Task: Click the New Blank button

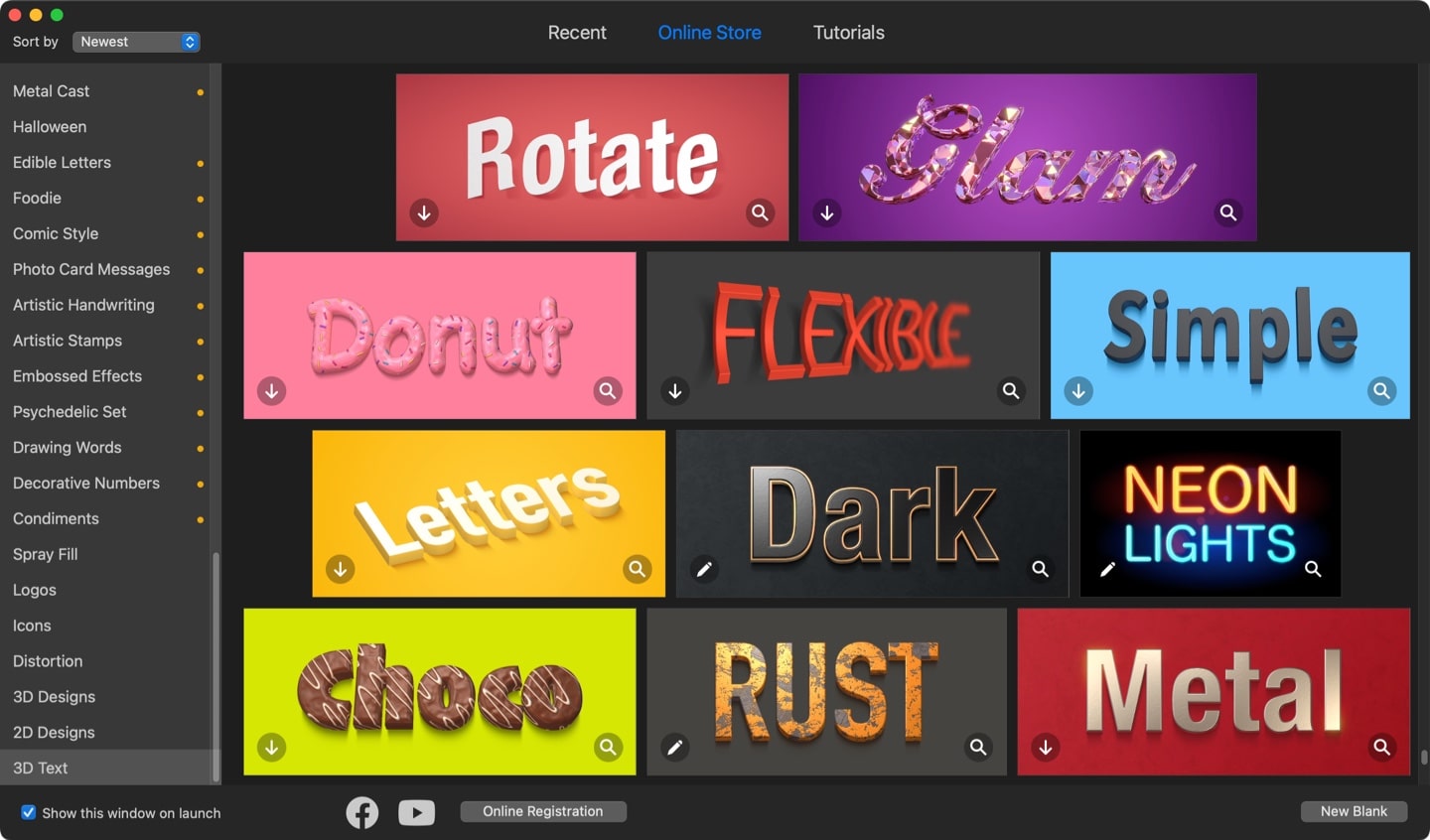Action: click(x=1354, y=811)
